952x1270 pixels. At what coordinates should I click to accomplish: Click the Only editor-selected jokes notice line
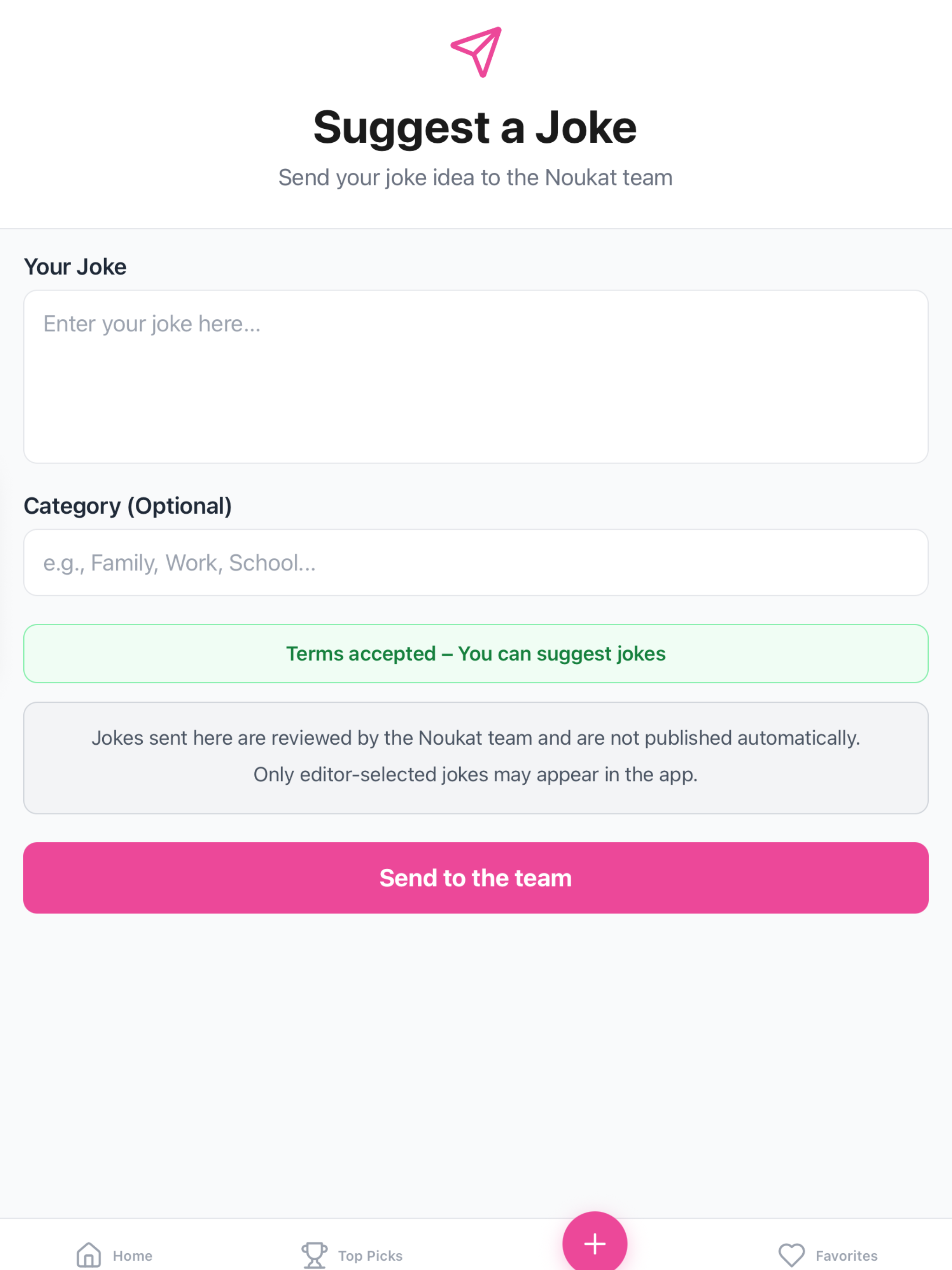[476, 774]
